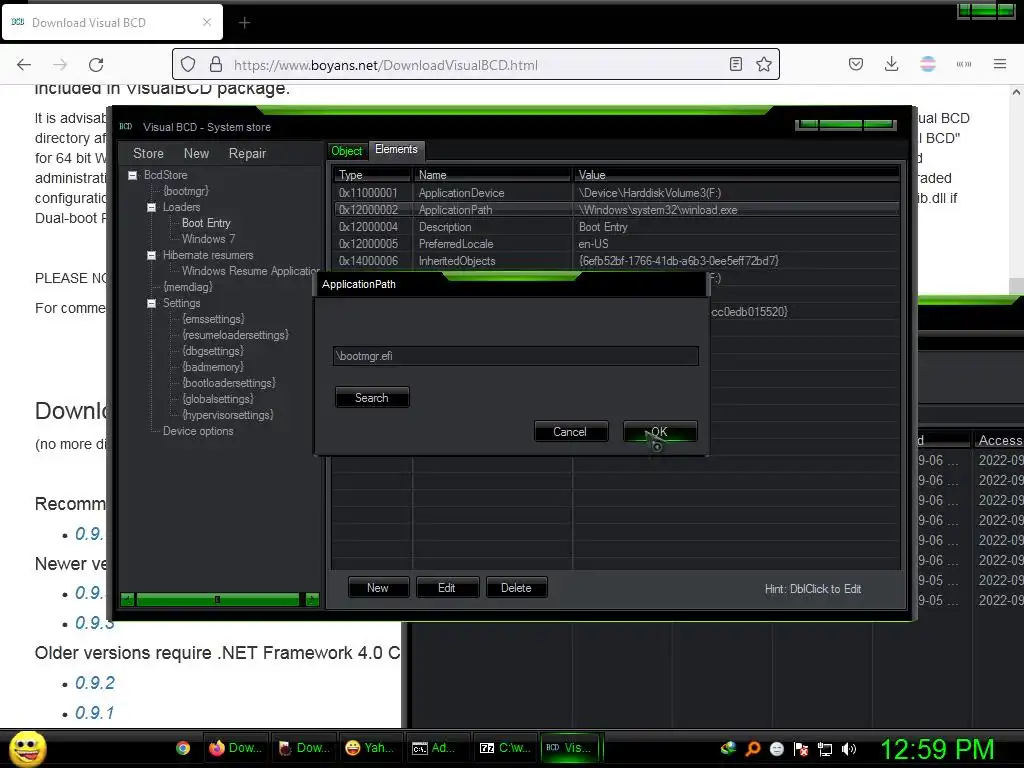Select {badmemory} tree item
1024x768 pixels.
point(213,367)
